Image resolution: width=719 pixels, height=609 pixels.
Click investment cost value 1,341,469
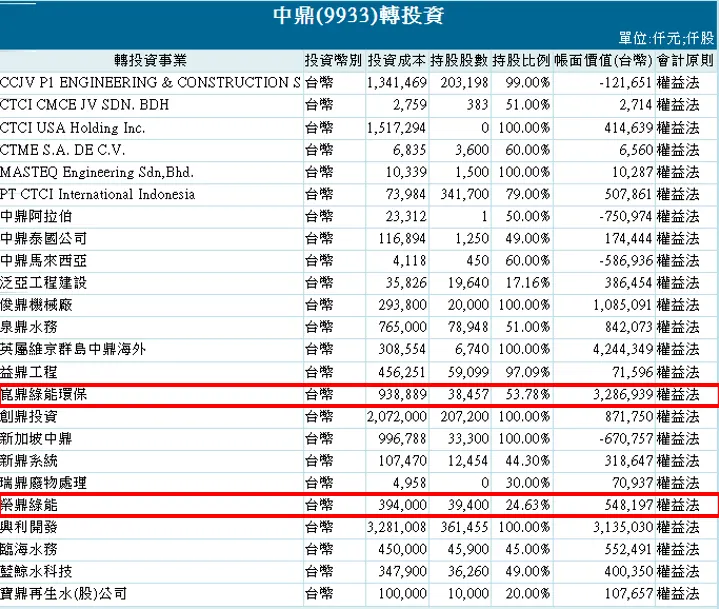pyautogui.click(x=397, y=83)
